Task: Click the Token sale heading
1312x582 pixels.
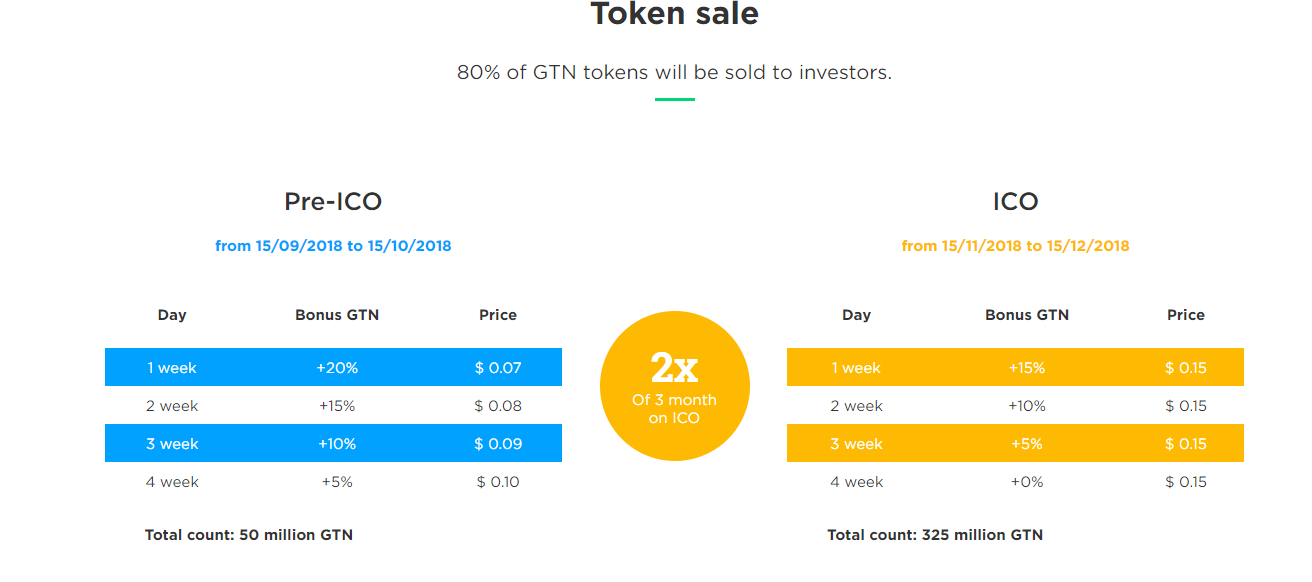Action: (675, 14)
